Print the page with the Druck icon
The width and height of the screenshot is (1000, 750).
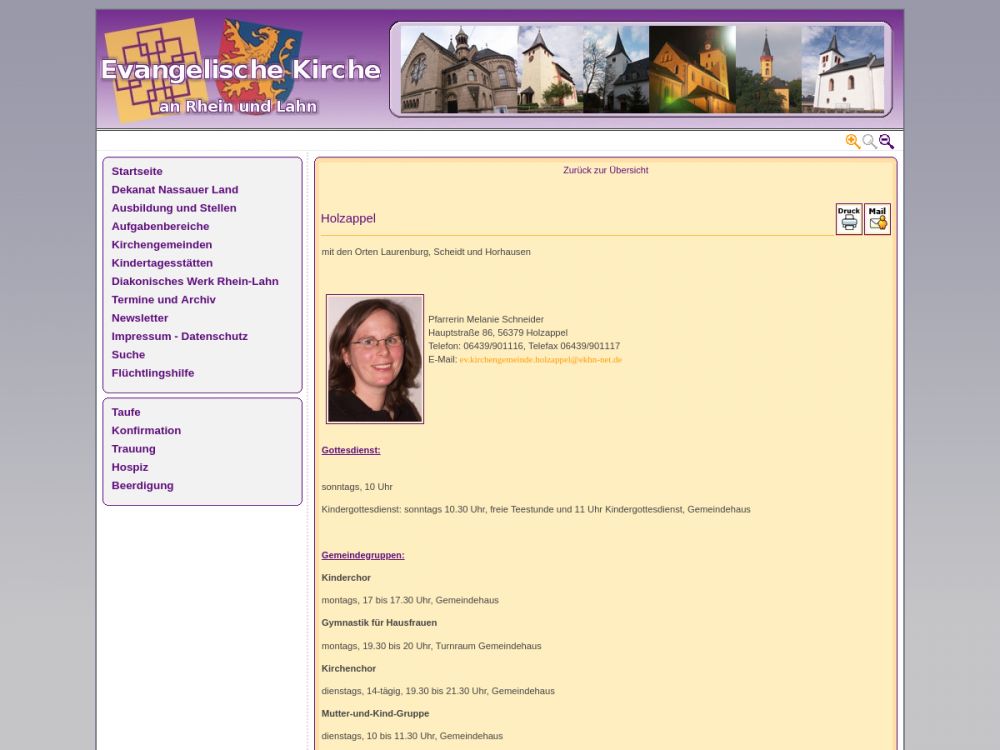tap(848, 219)
